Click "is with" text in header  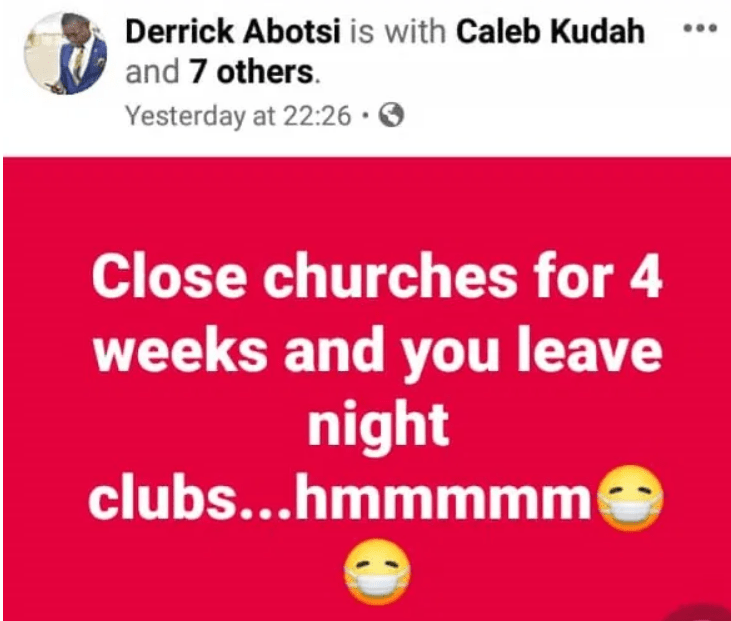[x=398, y=32]
